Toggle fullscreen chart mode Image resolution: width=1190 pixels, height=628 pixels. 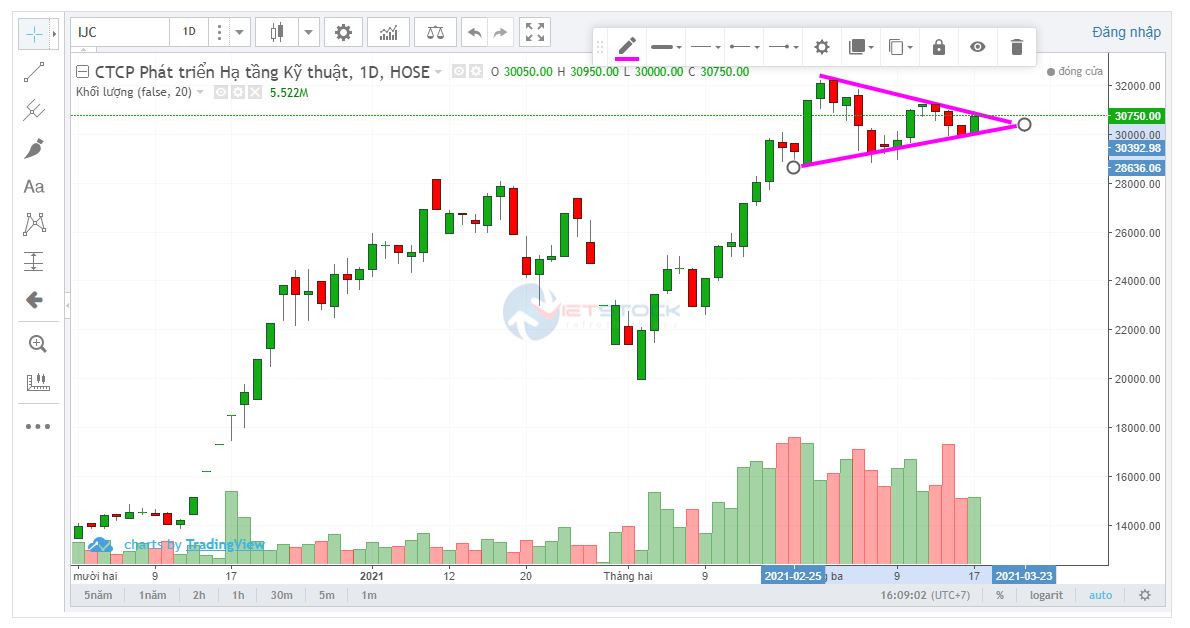535,33
